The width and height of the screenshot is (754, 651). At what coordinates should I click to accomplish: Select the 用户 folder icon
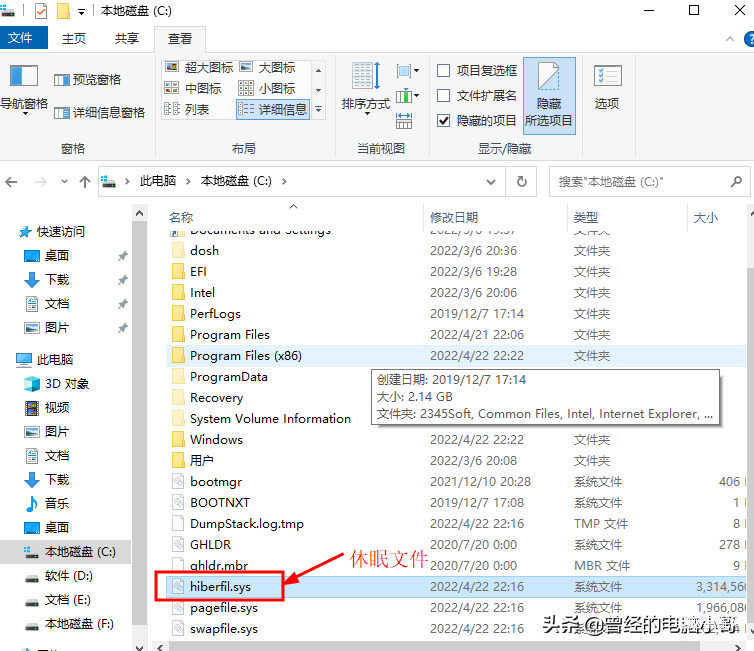click(178, 461)
